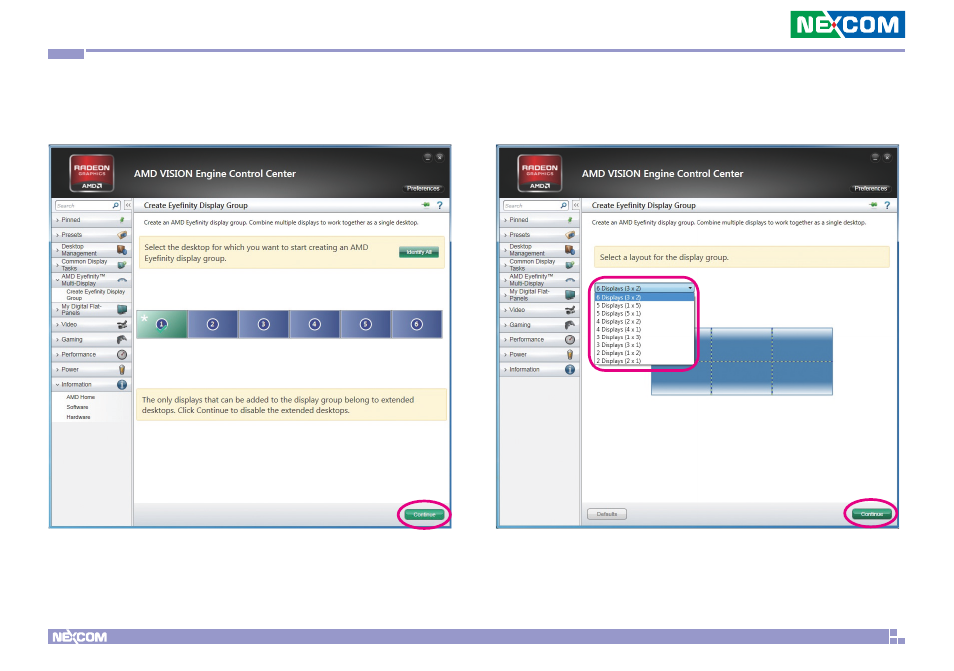This screenshot has height=671, width=954.
Task: Open Hardware under Information
Action: point(78,417)
